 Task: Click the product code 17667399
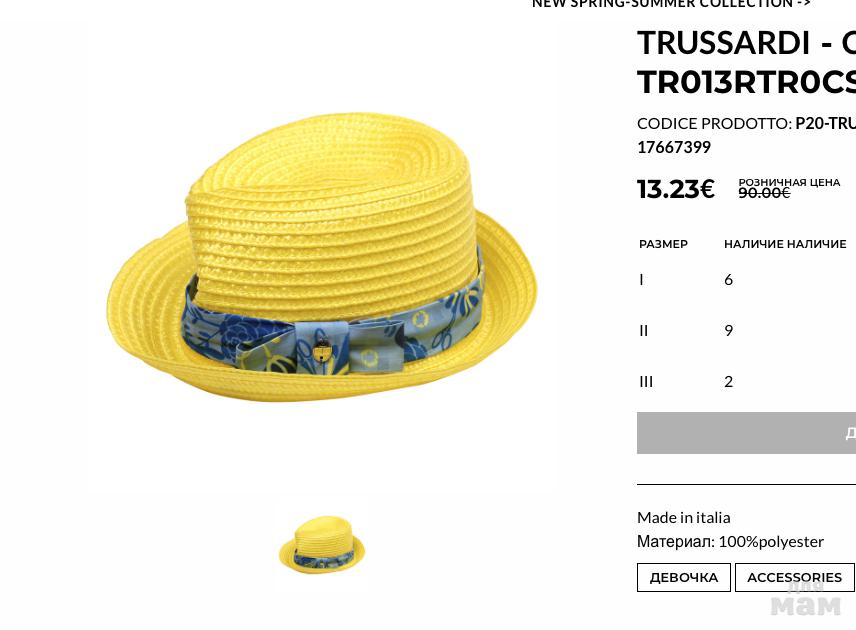674,147
